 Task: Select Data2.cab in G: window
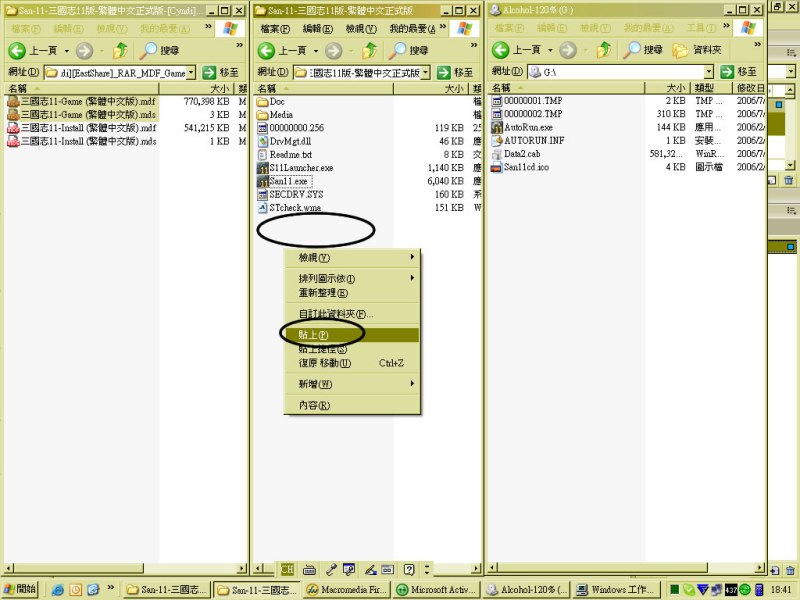[516, 154]
